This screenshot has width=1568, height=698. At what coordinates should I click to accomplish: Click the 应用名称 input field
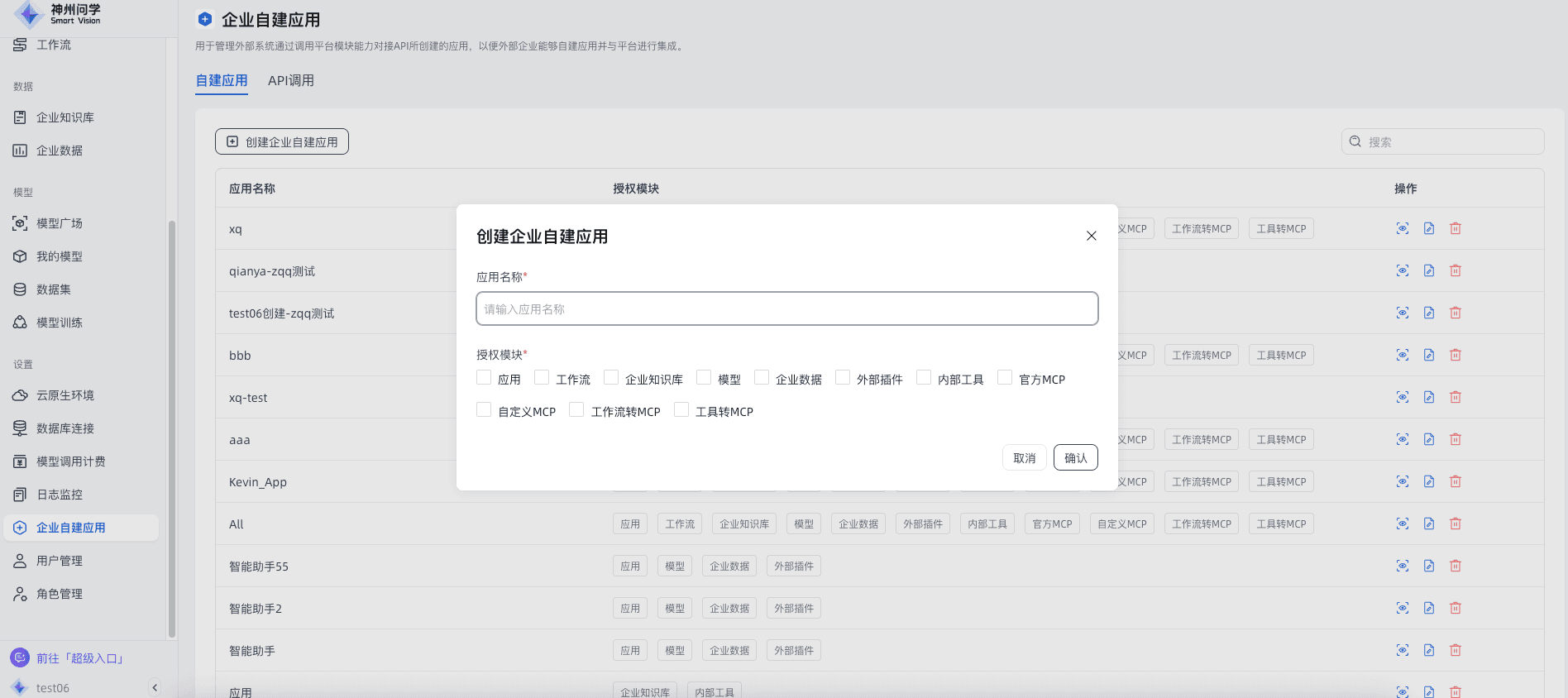tap(786, 308)
